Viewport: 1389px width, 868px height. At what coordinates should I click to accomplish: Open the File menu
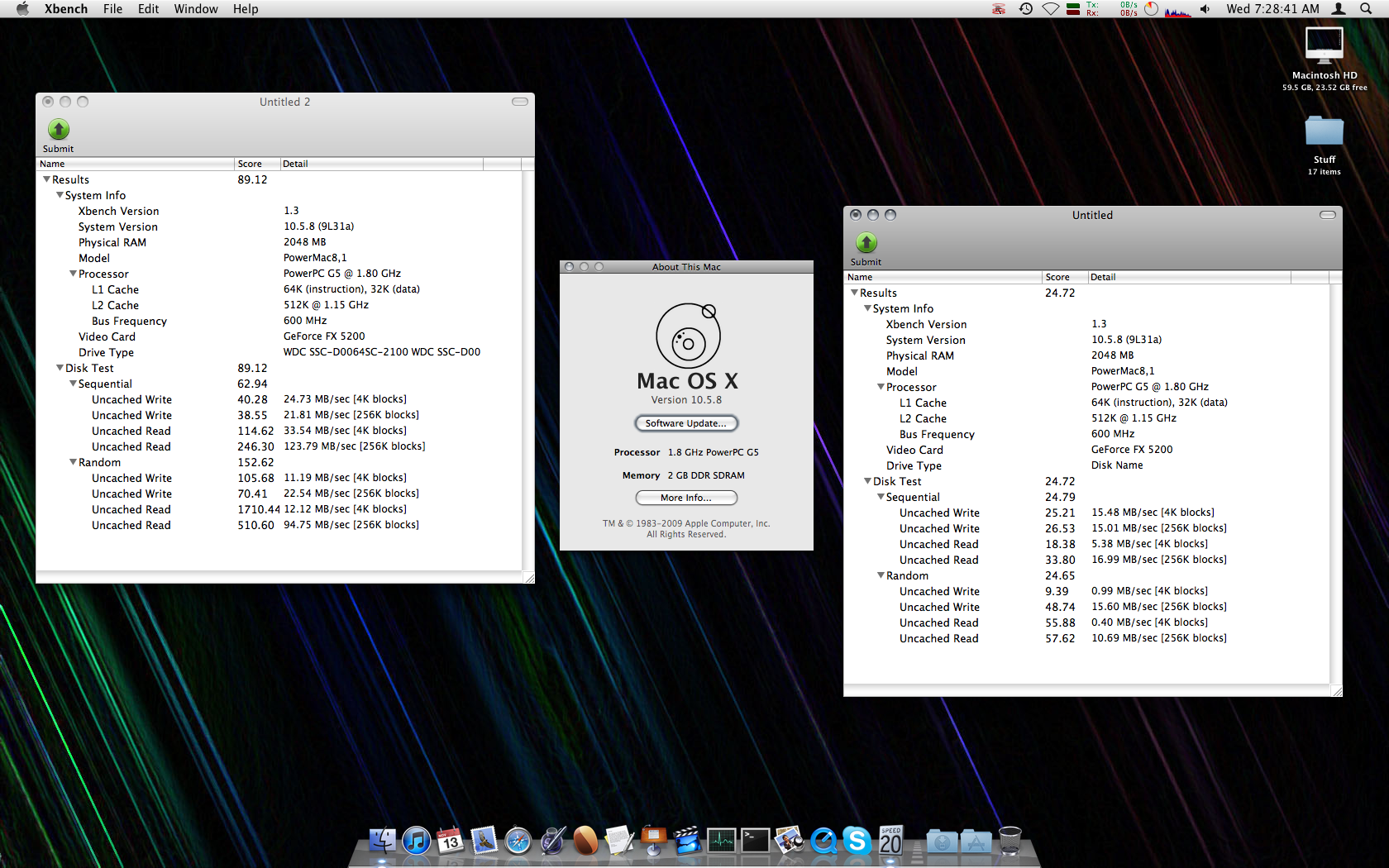pyautogui.click(x=112, y=8)
